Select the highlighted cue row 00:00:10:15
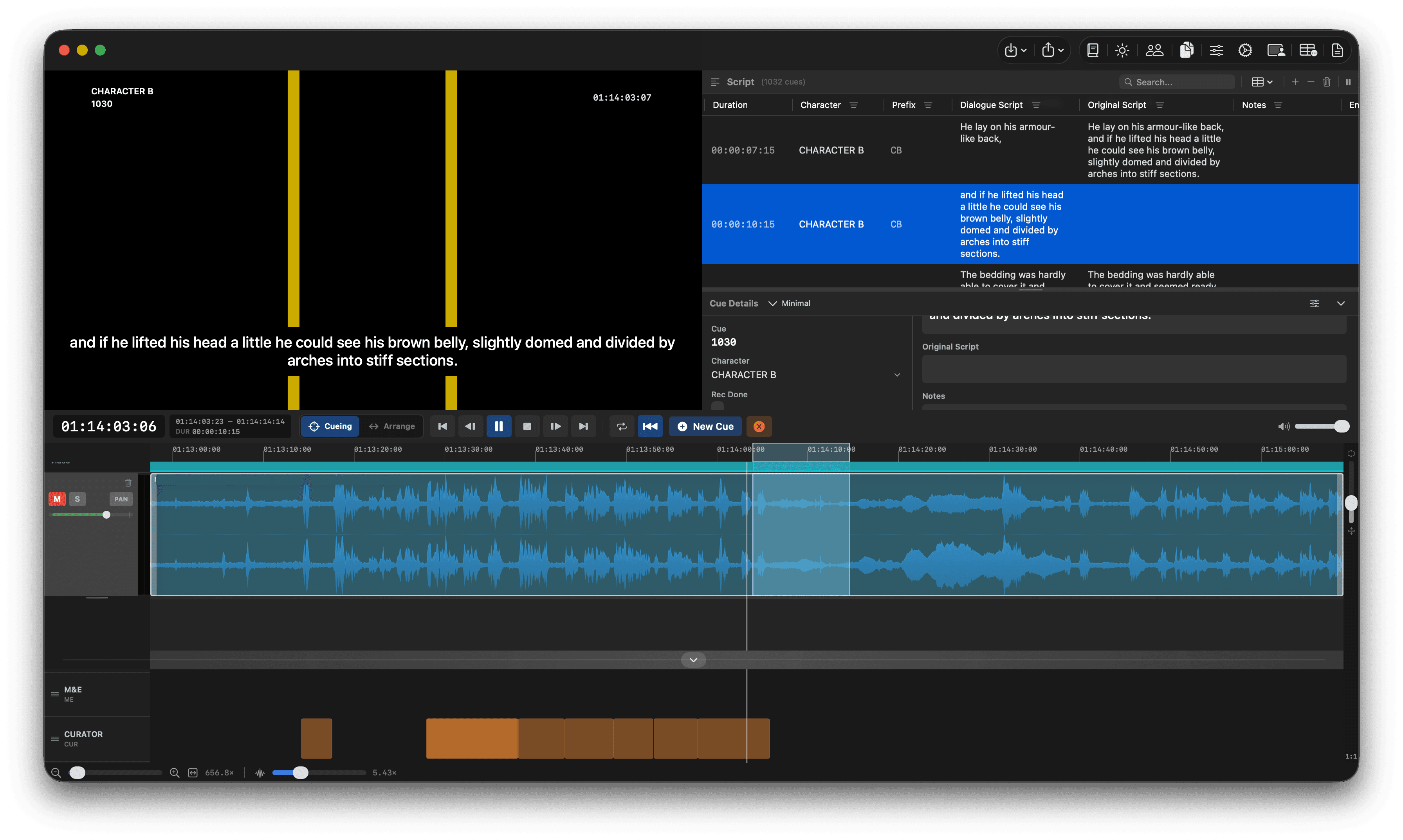Image resolution: width=1403 pixels, height=840 pixels. click(x=1030, y=224)
